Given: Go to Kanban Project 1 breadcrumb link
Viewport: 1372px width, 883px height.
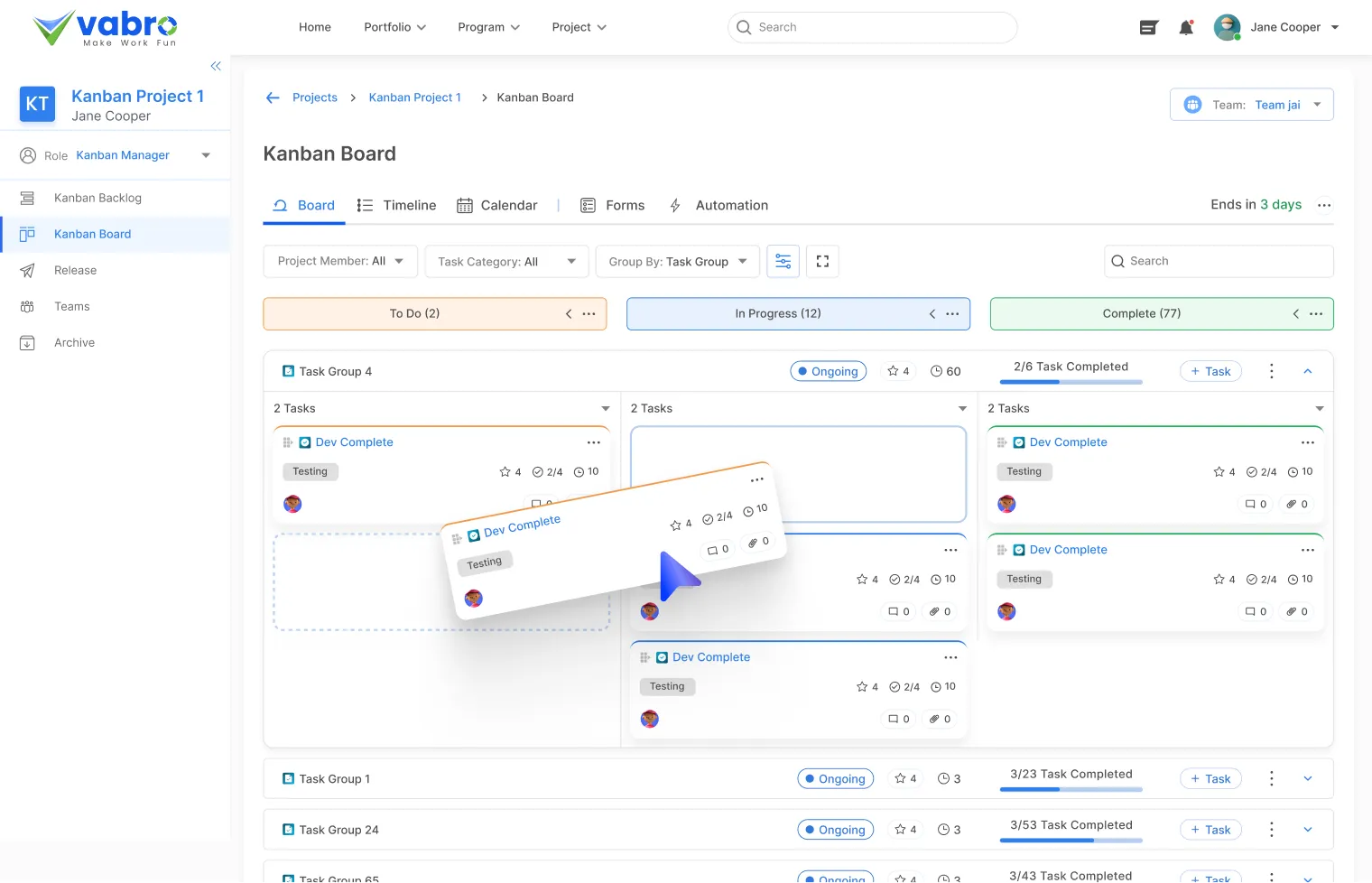Looking at the screenshot, I should click(x=414, y=98).
